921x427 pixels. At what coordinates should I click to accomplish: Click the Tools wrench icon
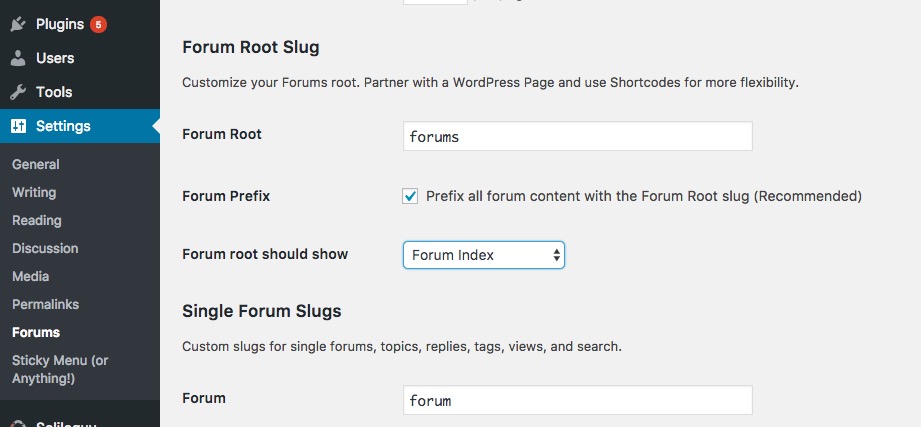click(x=18, y=92)
